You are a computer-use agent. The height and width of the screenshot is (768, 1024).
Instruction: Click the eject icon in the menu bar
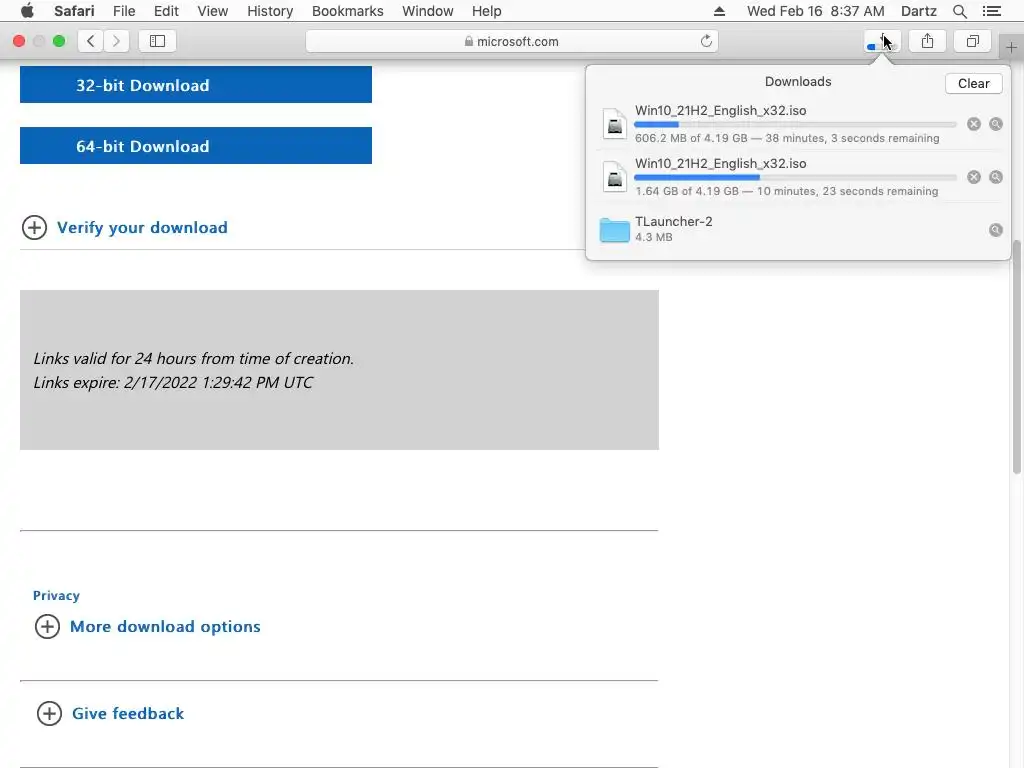click(x=719, y=11)
